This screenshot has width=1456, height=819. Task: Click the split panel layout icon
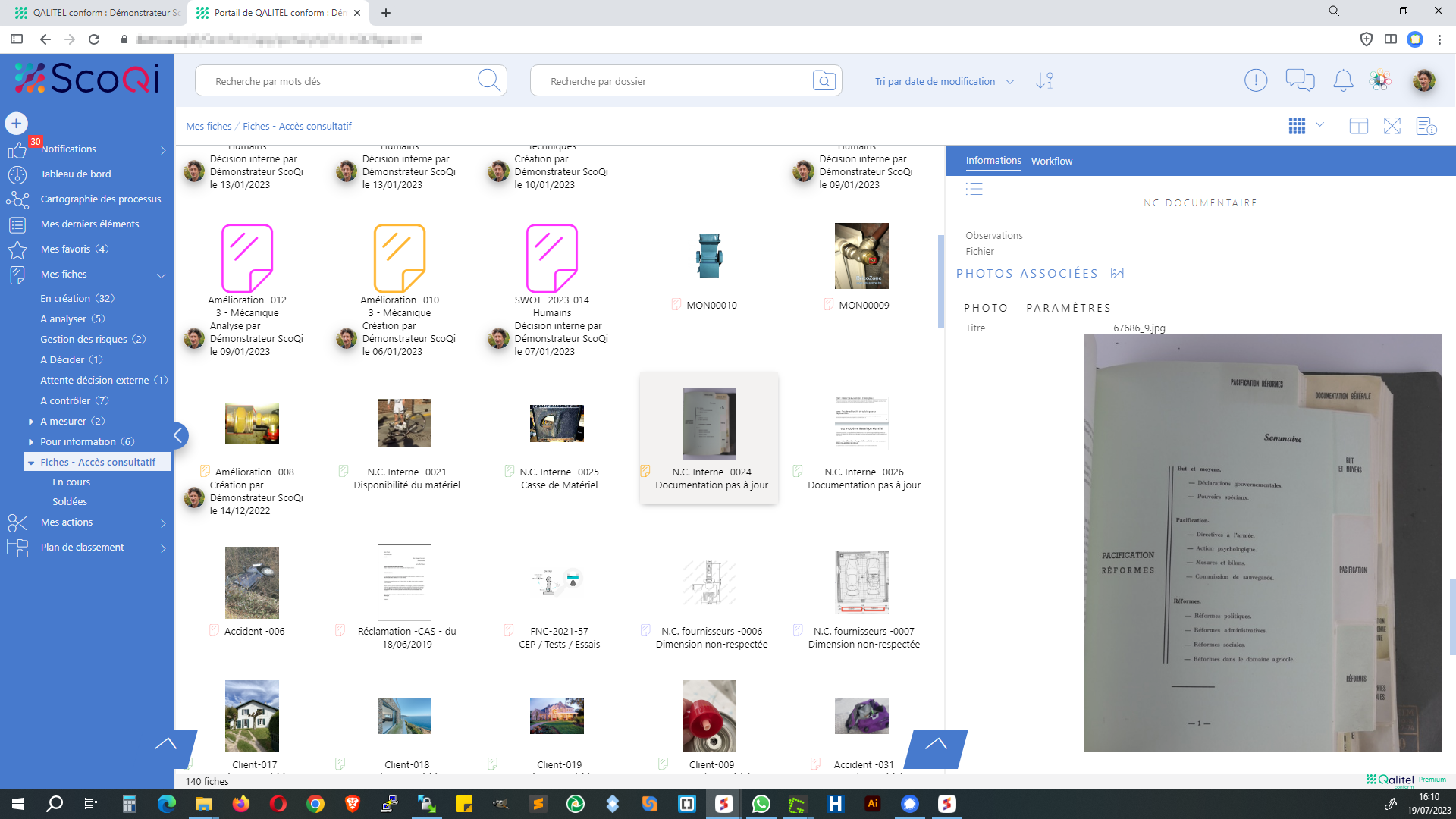coord(1358,126)
